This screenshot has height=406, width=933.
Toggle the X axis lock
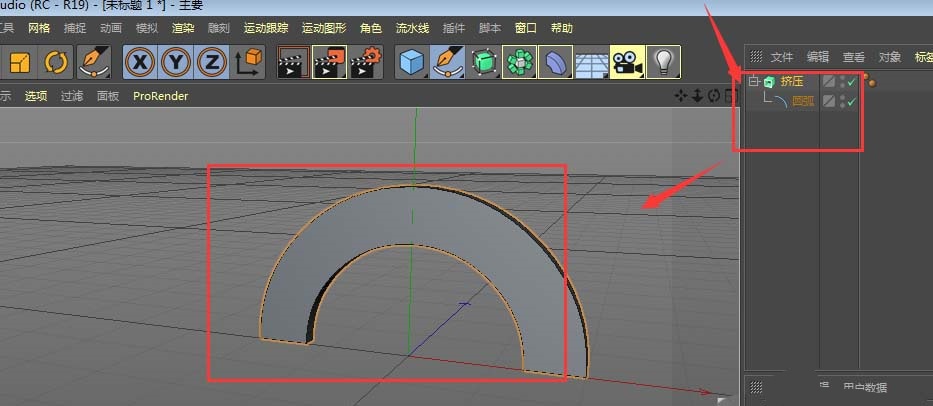(141, 63)
